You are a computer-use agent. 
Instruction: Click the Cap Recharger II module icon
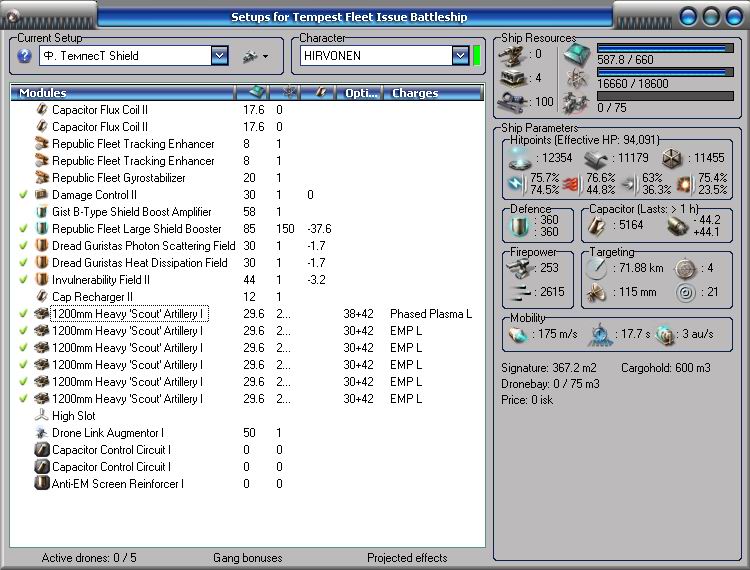pyautogui.click(x=42, y=297)
